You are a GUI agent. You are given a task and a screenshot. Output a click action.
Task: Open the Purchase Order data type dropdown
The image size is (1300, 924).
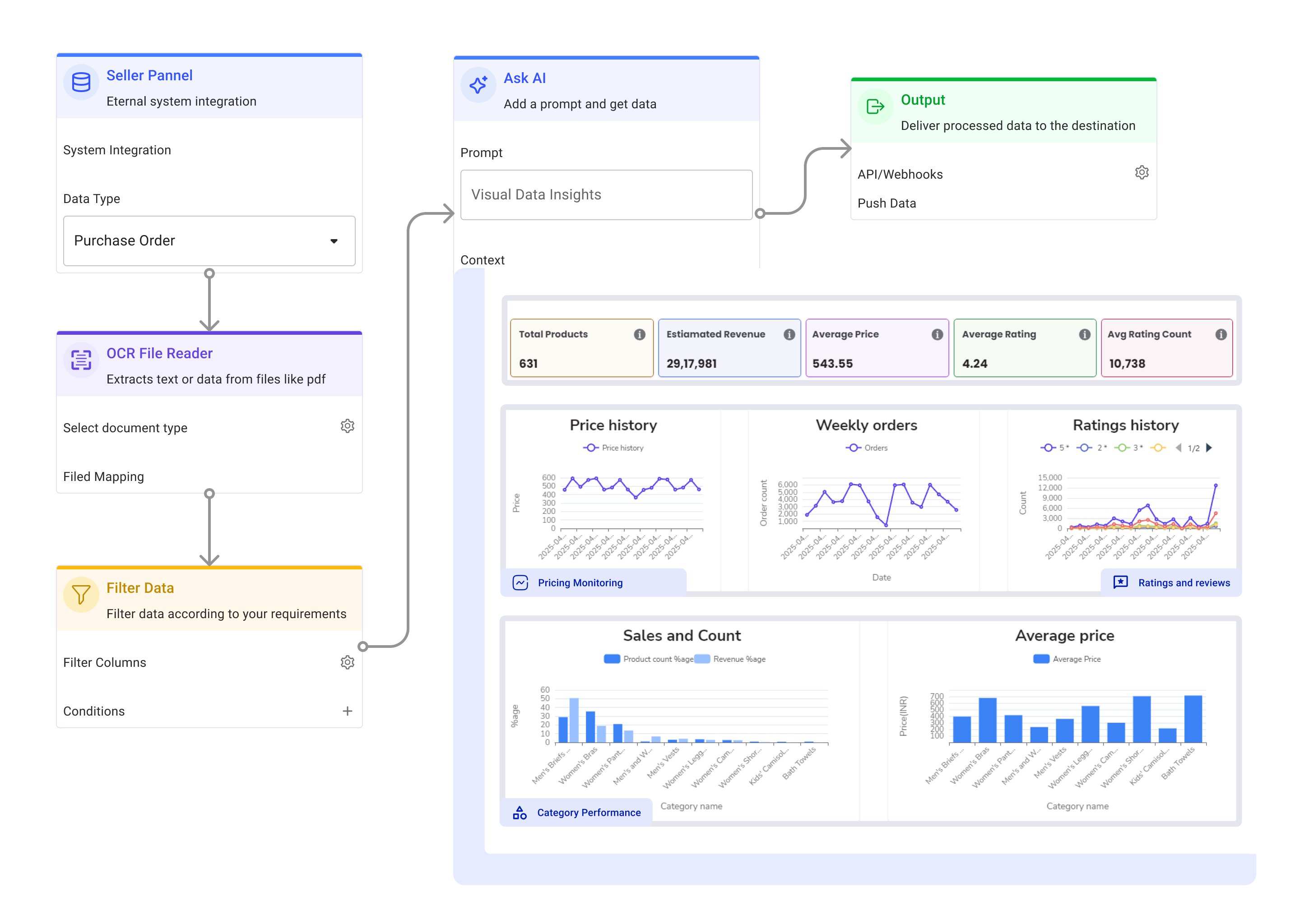(x=209, y=240)
